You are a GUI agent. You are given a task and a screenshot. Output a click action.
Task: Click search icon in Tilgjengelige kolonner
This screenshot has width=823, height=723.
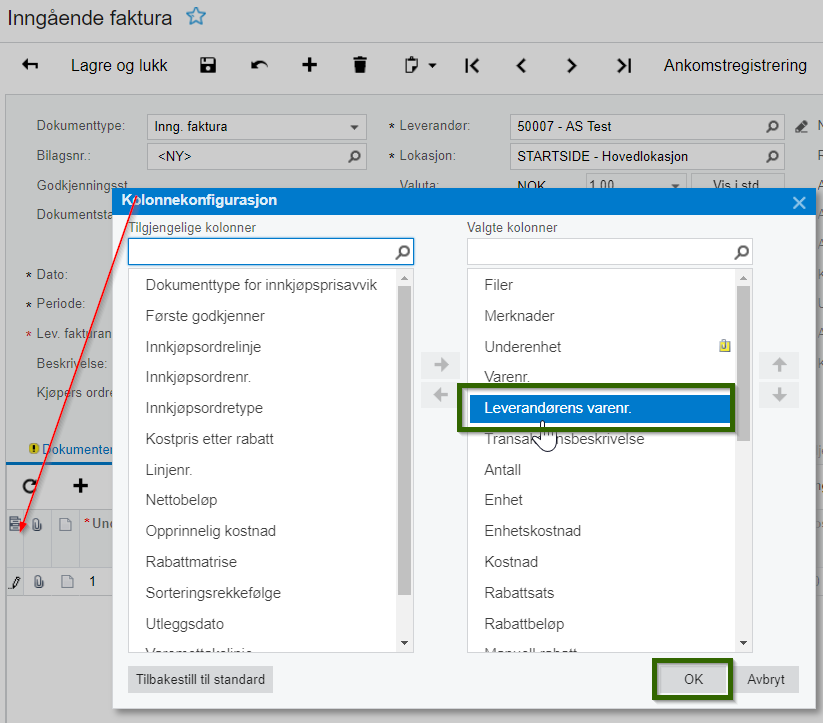click(403, 252)
